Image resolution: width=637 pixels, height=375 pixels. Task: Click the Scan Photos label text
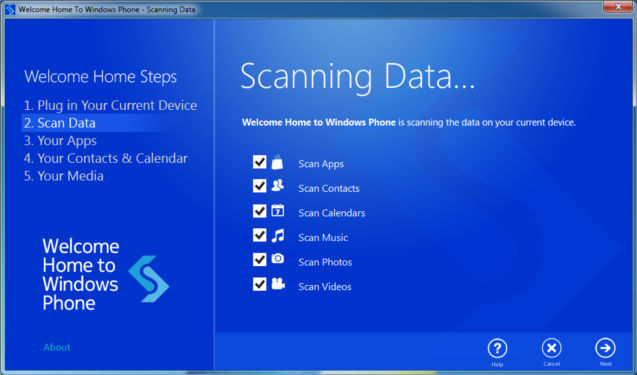(x=325, y=262)
